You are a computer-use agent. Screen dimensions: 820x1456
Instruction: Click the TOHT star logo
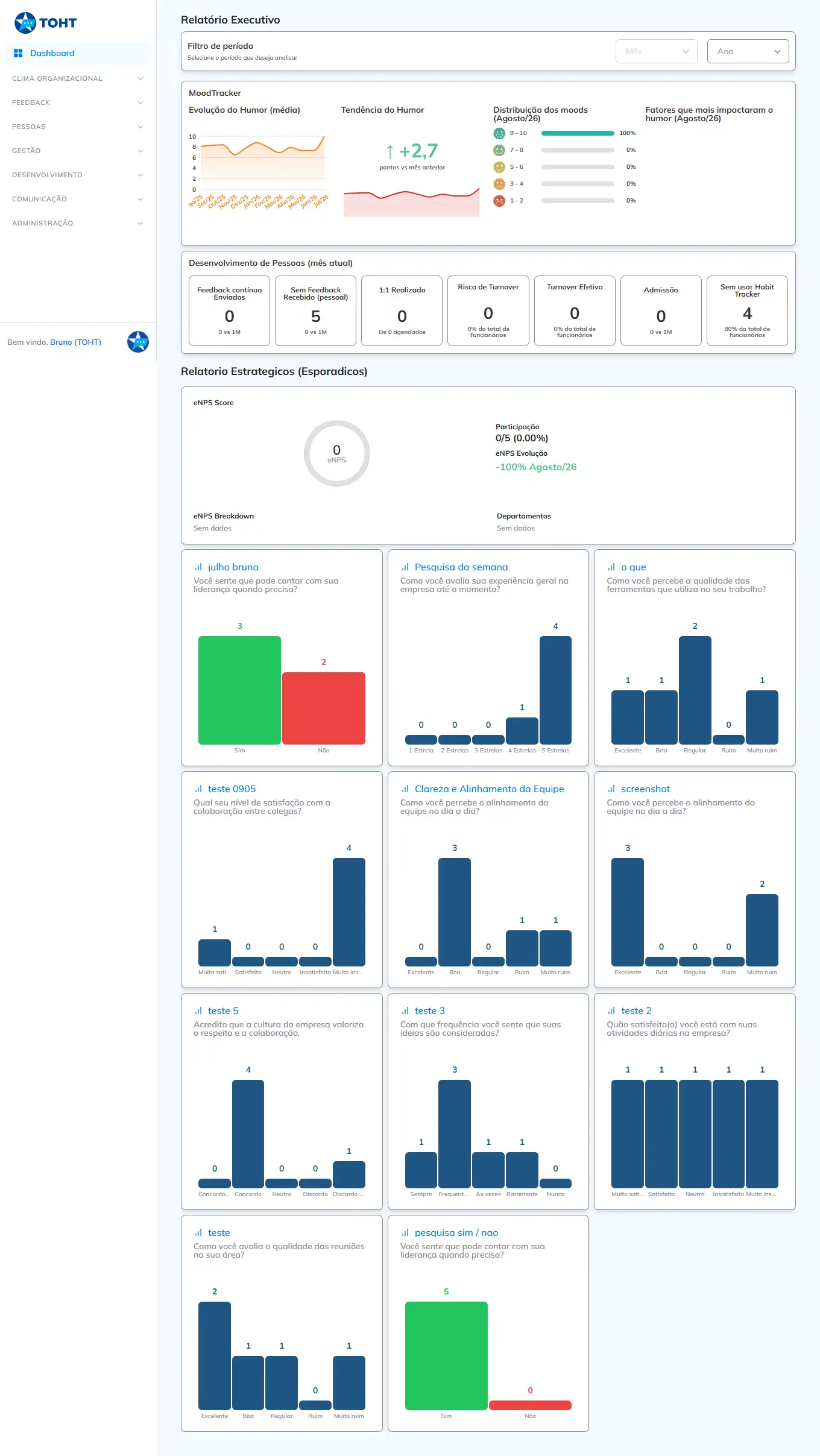(25, 22)
